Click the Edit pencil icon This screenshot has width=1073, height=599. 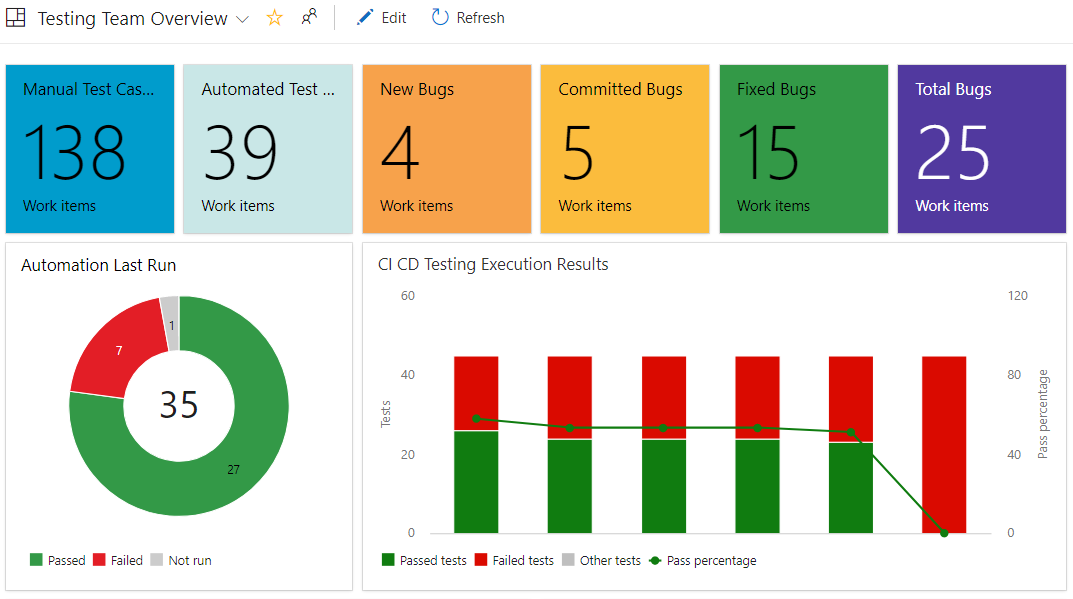(365, 17)
